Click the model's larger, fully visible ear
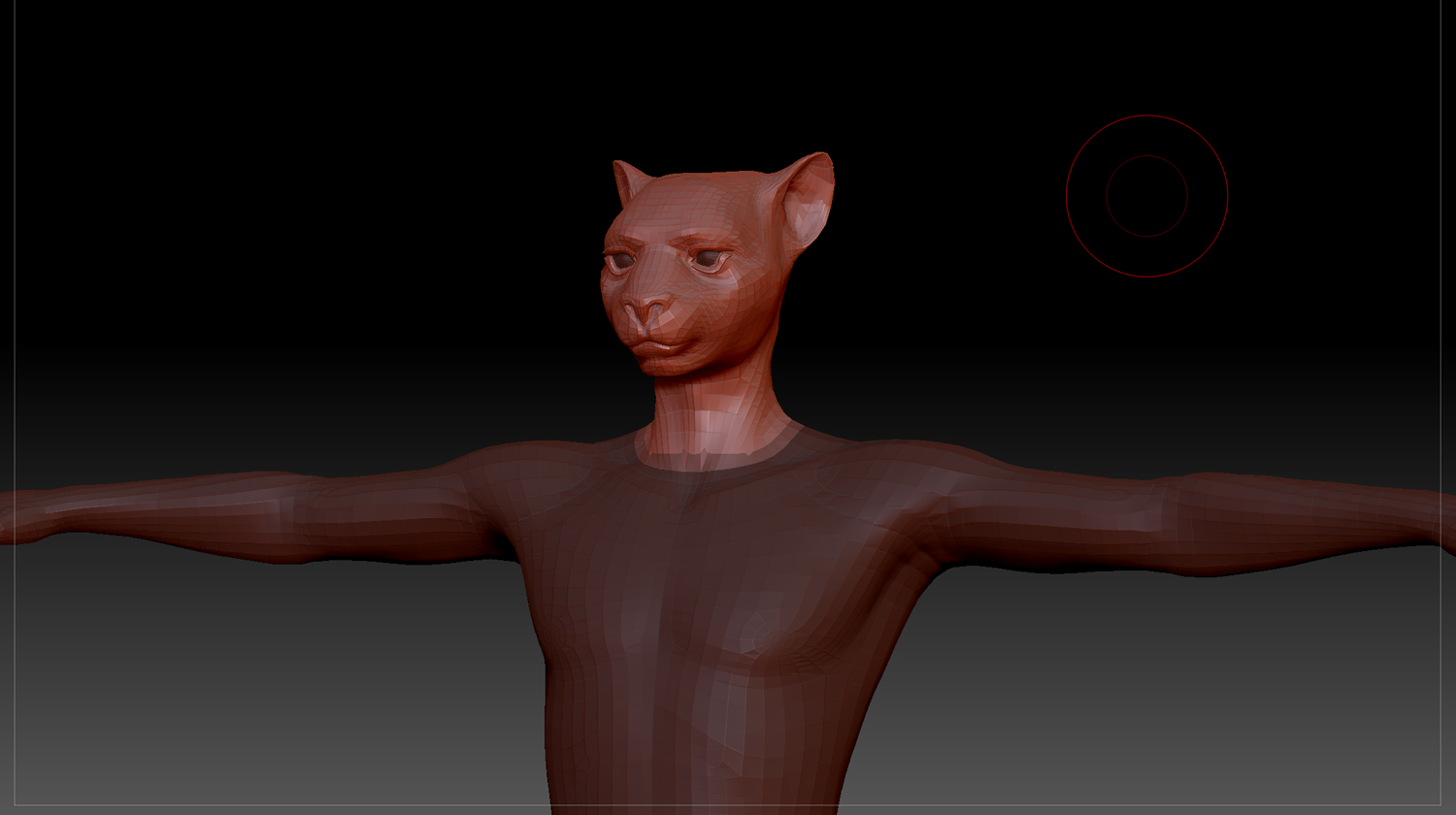 (808, 200)
